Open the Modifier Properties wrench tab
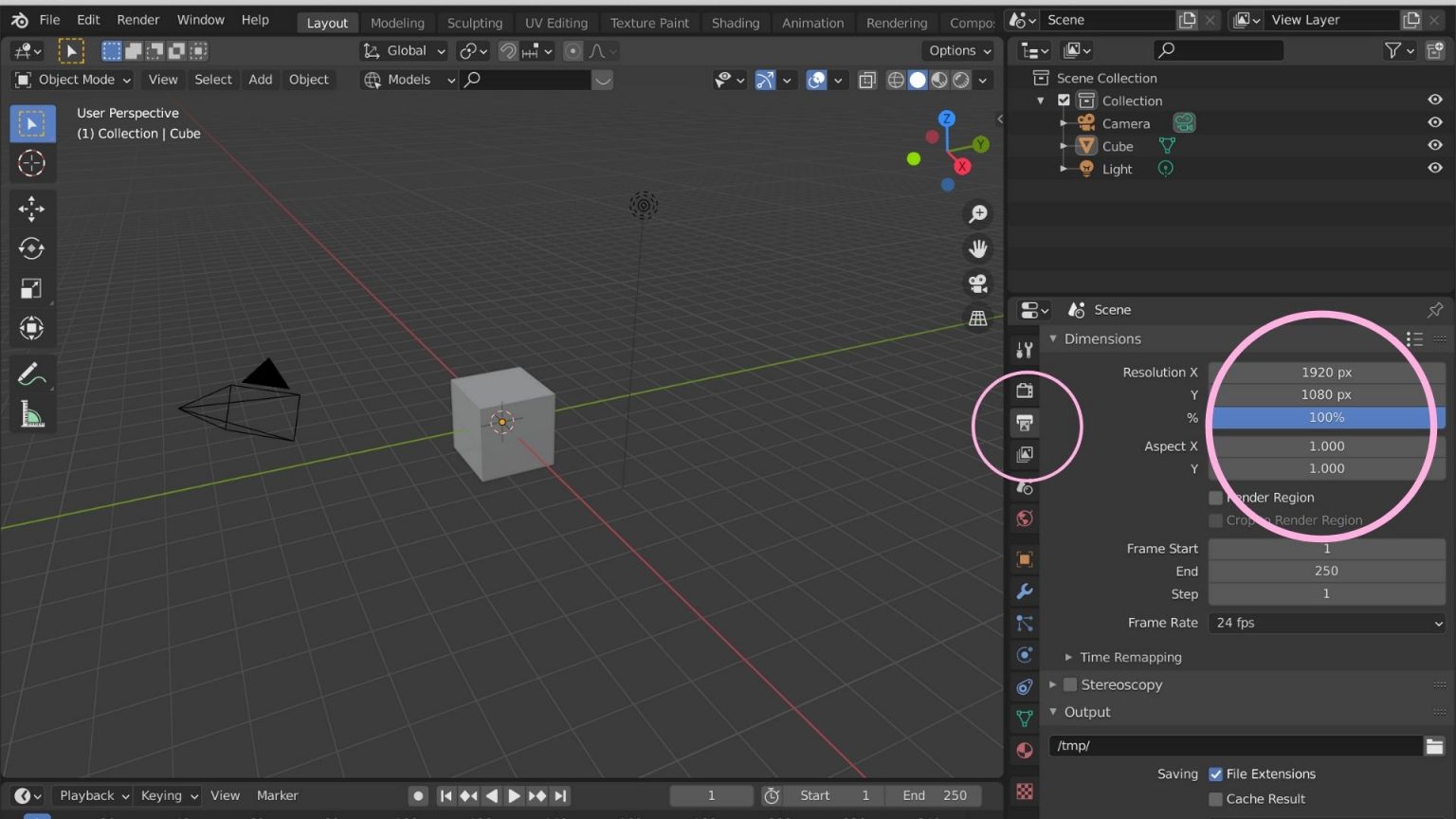The width and height of the screenshot is (1456, 819). [x=1025, y=591]
